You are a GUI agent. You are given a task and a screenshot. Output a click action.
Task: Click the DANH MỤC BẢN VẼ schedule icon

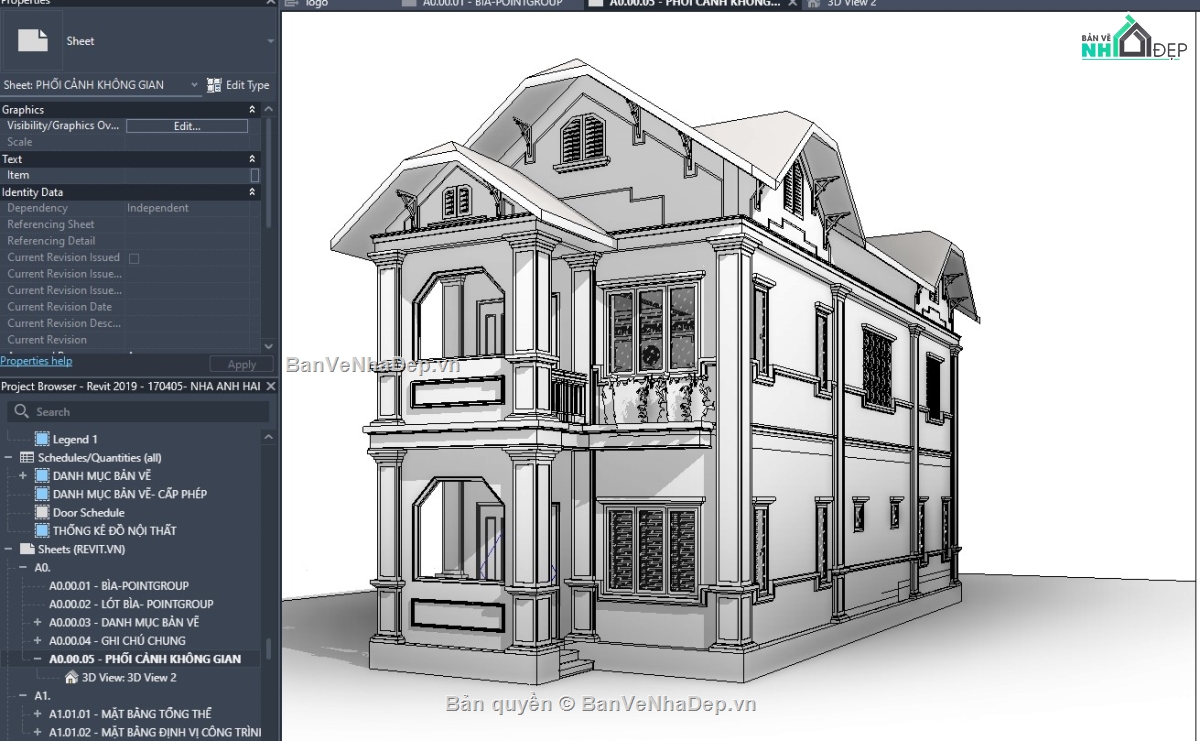[x=42, y=476]
